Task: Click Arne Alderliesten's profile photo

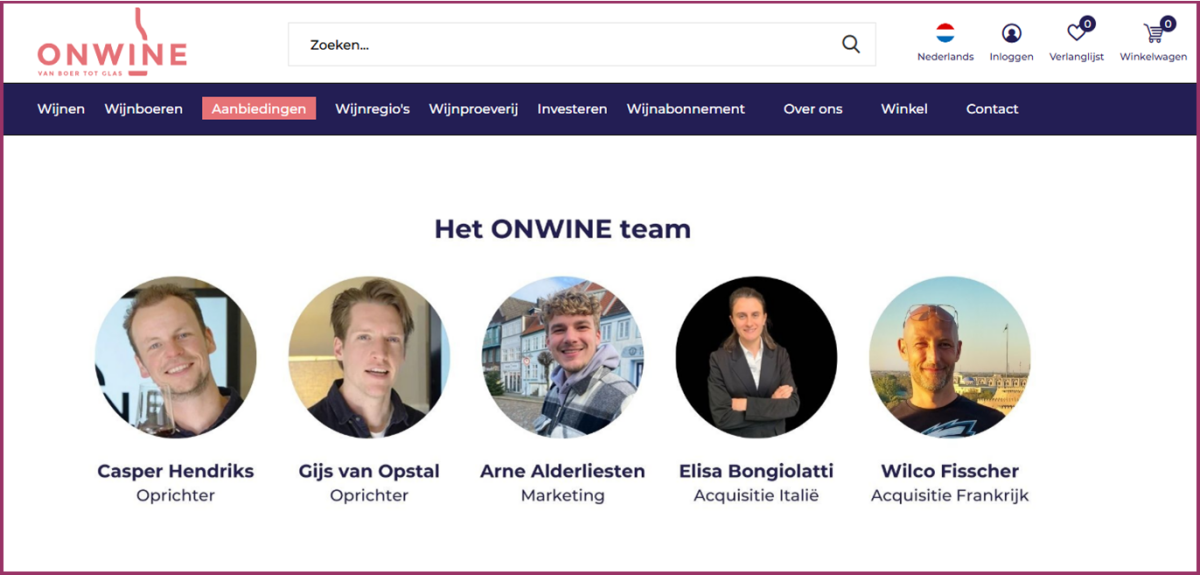Action: (563, 357)
